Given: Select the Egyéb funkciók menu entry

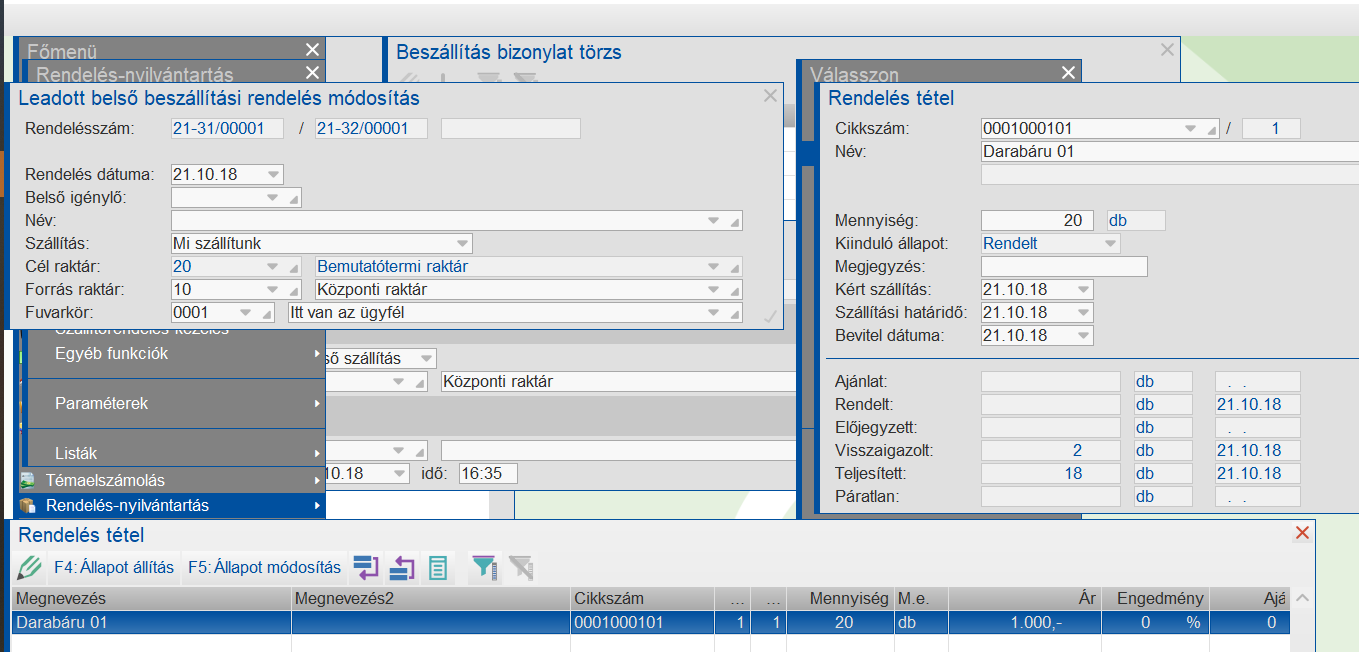Looking at the screenshot, I should coord(111,354).
